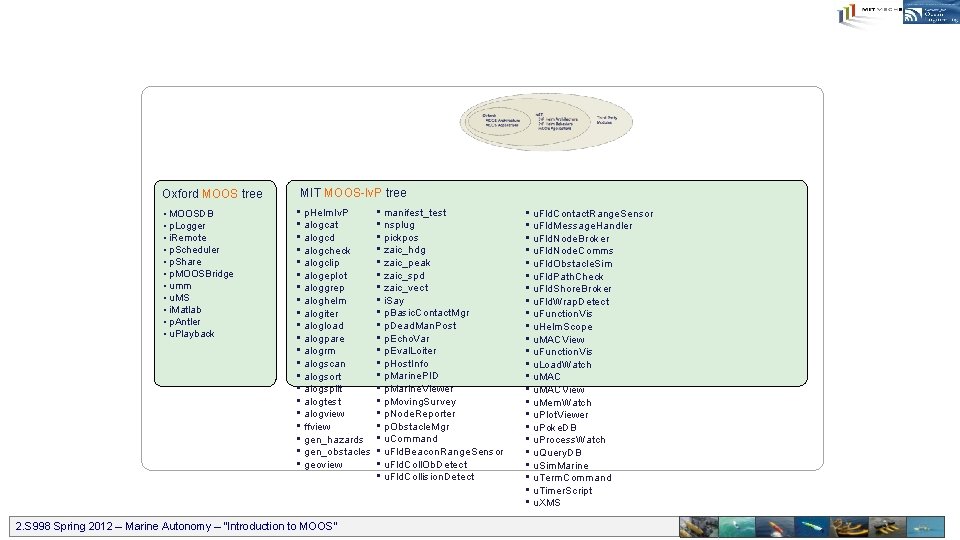Click the 'aloghelm' entry

click(325, 301)
